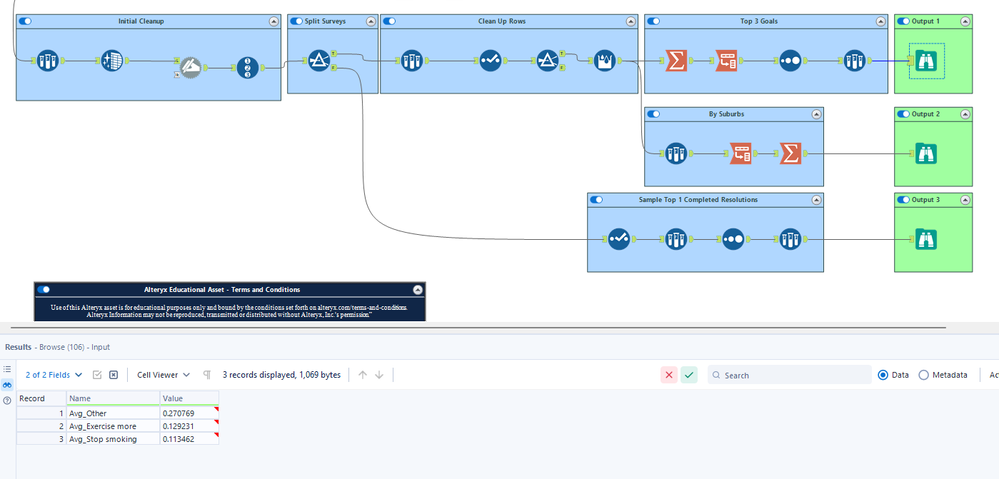Click the Name column header
The width and height of the screenshot is (999, 479).
113,398
